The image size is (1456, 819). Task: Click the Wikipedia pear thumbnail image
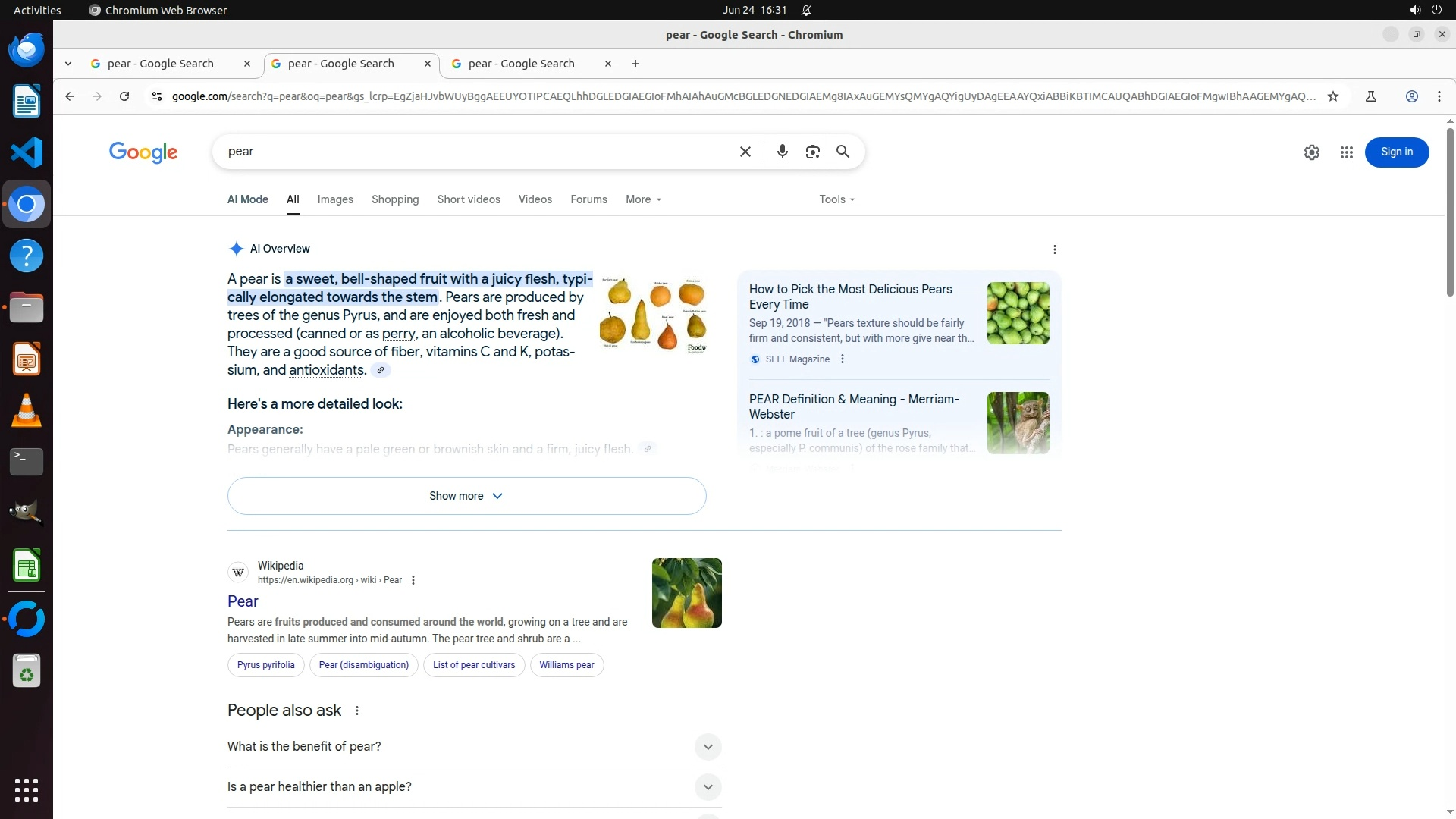686,593
